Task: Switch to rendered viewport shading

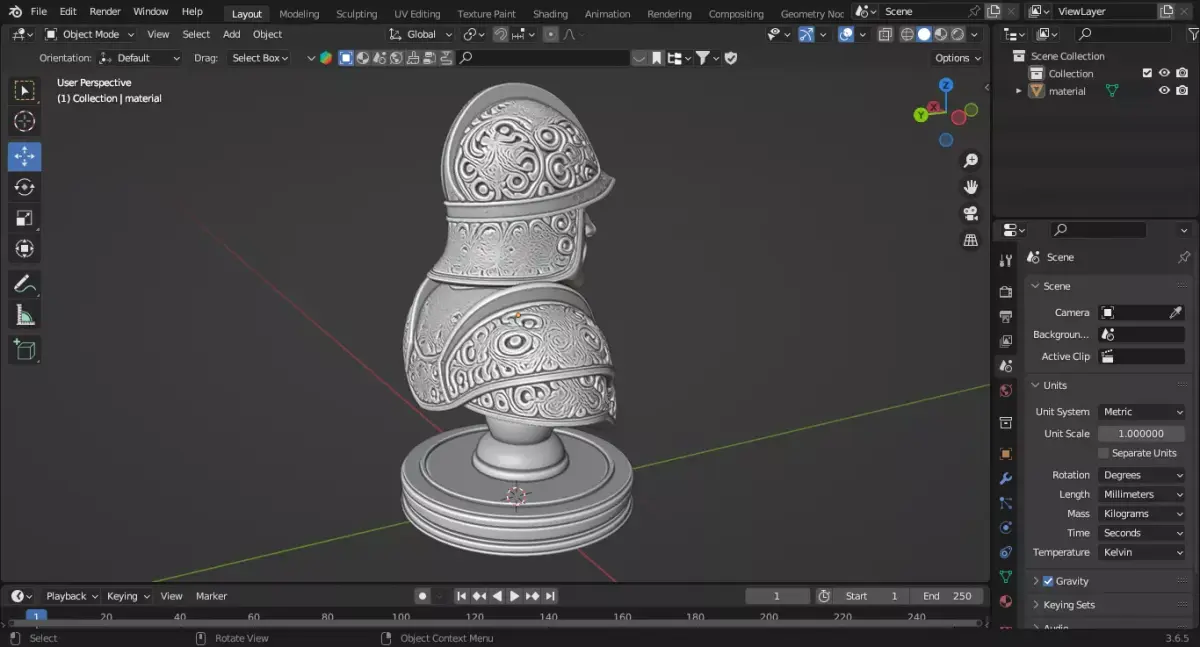Action: tap(957, 34)
